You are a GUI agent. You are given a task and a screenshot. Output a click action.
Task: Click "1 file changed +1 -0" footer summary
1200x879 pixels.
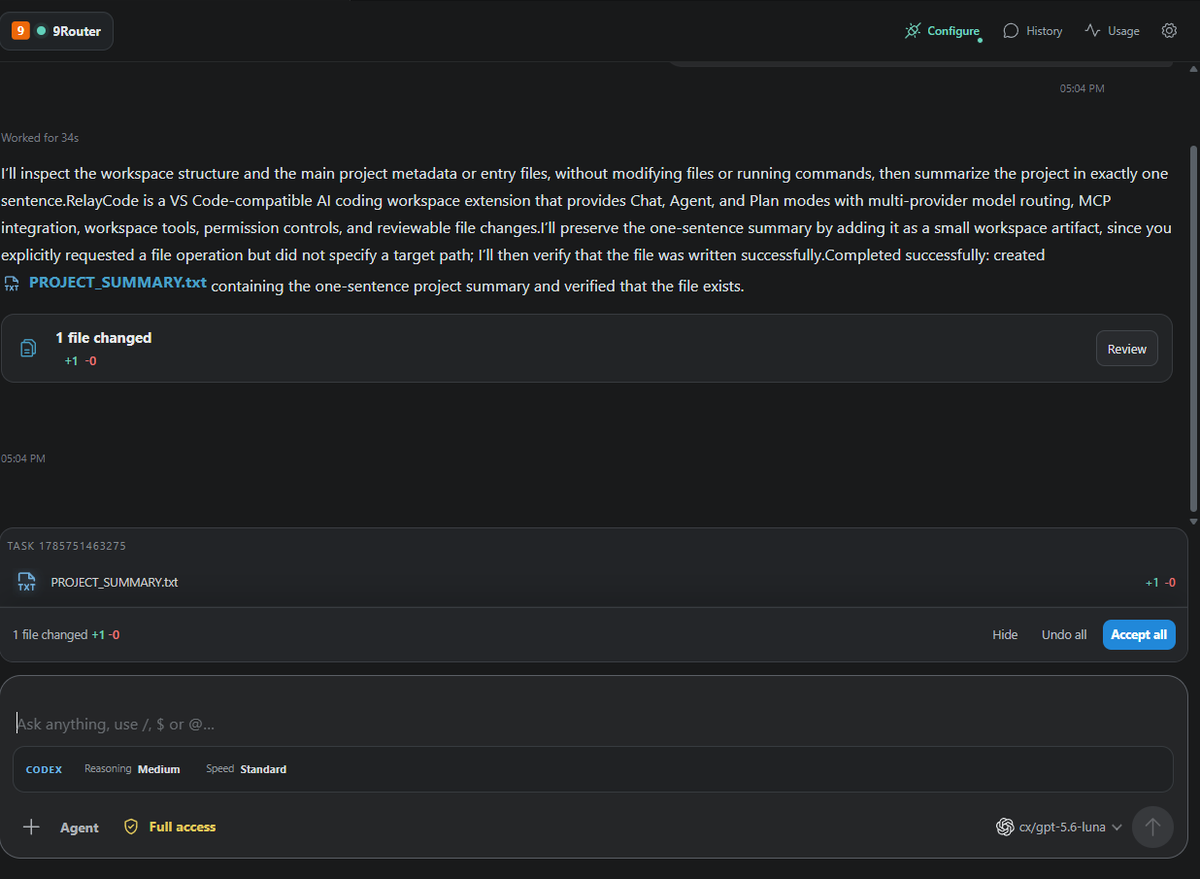click(x=66, y=635)
